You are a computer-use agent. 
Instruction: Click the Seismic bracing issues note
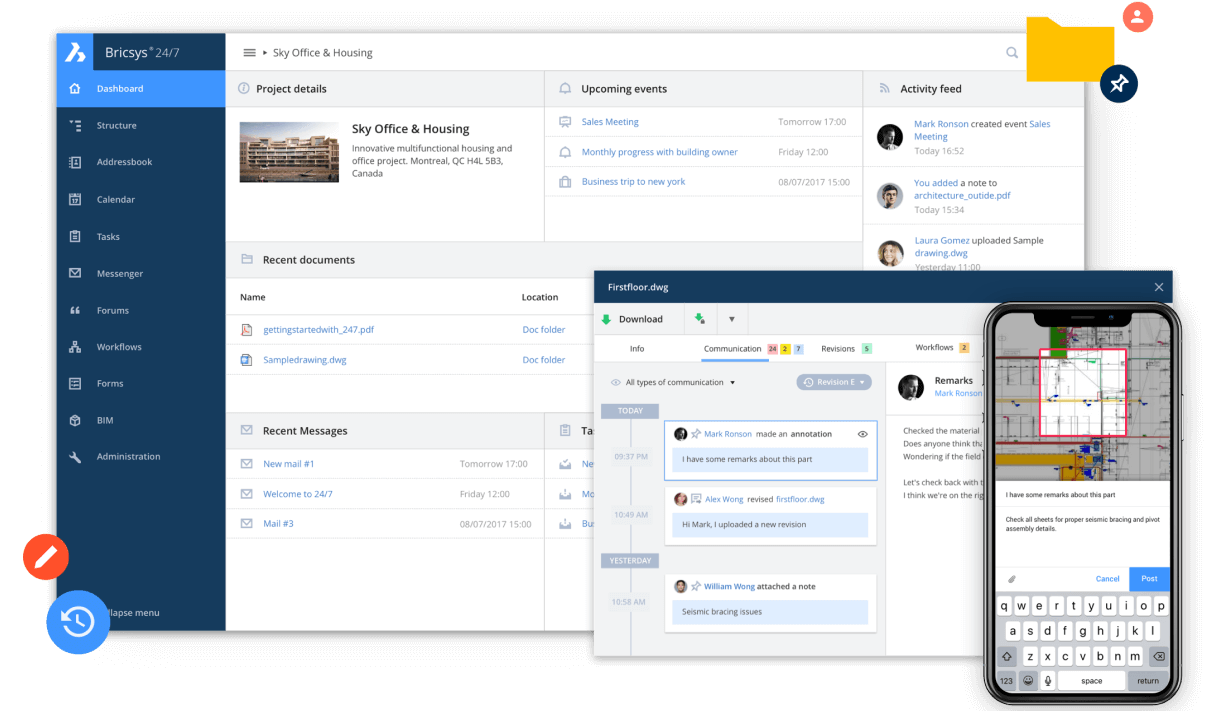click(x=770, y=612)
